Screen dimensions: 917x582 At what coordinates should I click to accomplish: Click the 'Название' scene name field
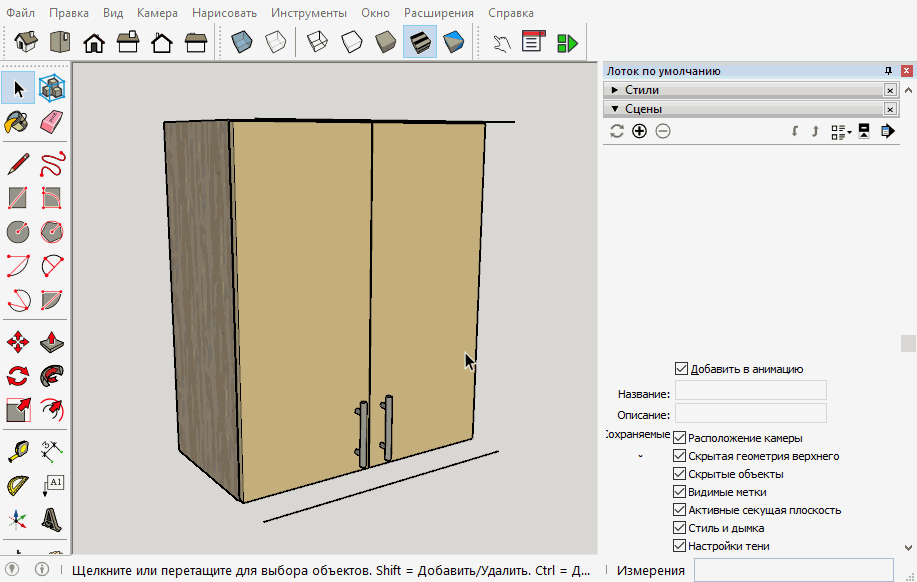750,390
